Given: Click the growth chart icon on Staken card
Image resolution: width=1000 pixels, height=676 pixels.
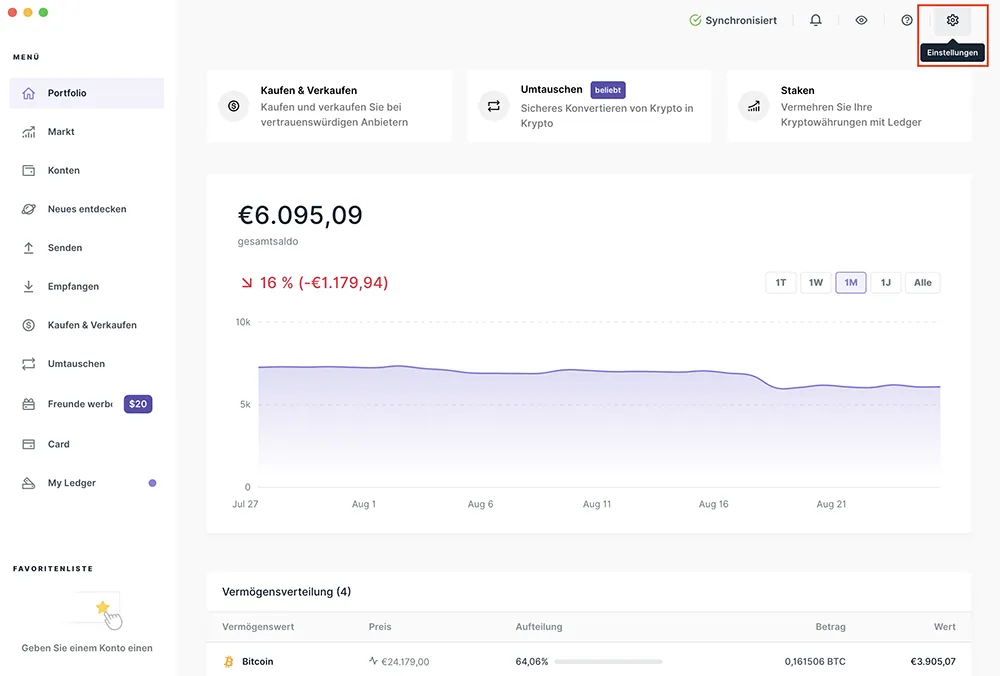Looking at the screenshot, I should pos(754,106).
